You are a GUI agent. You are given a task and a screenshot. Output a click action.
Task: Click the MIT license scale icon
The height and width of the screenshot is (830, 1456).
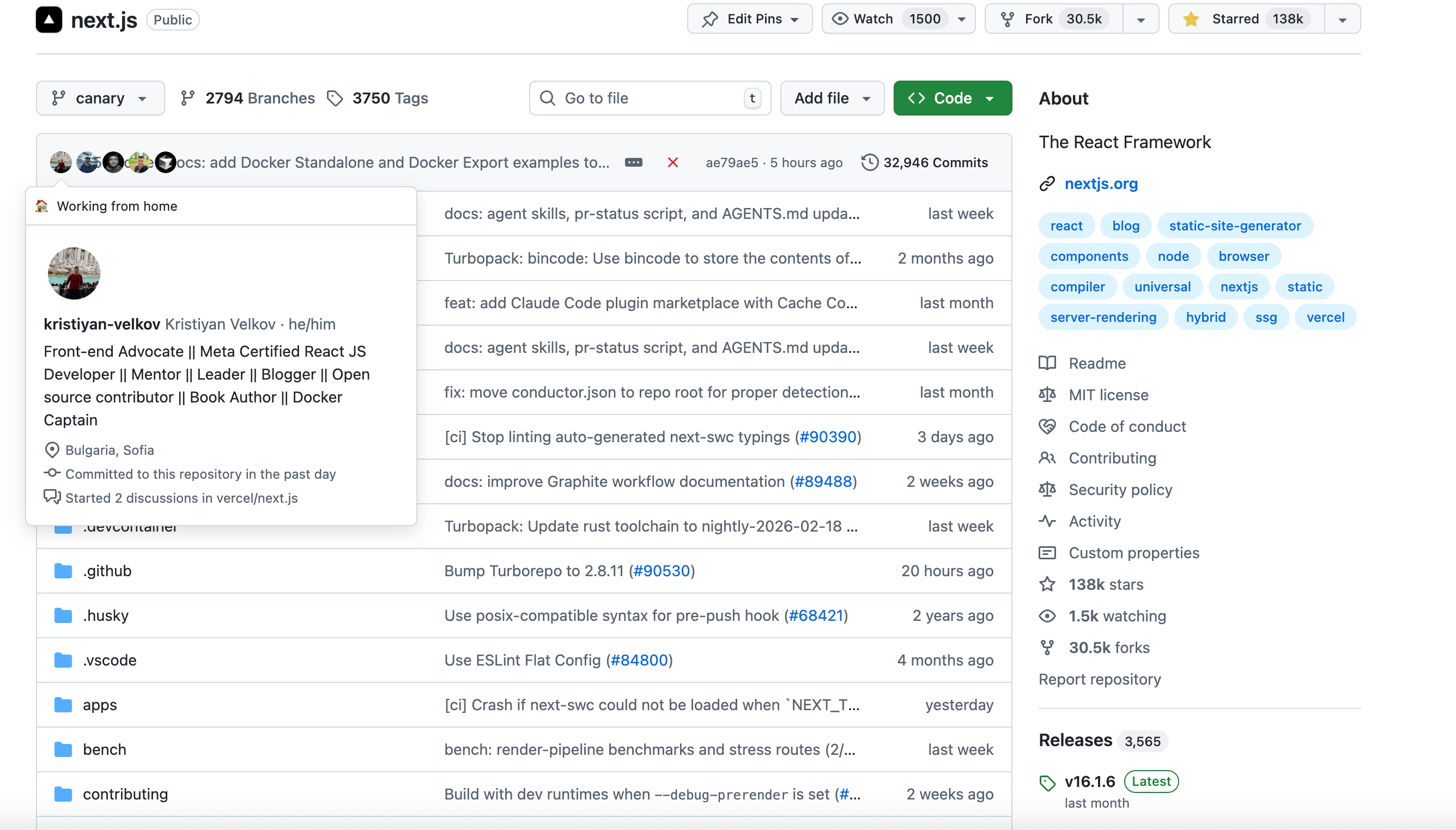(x=1047, y=394)
